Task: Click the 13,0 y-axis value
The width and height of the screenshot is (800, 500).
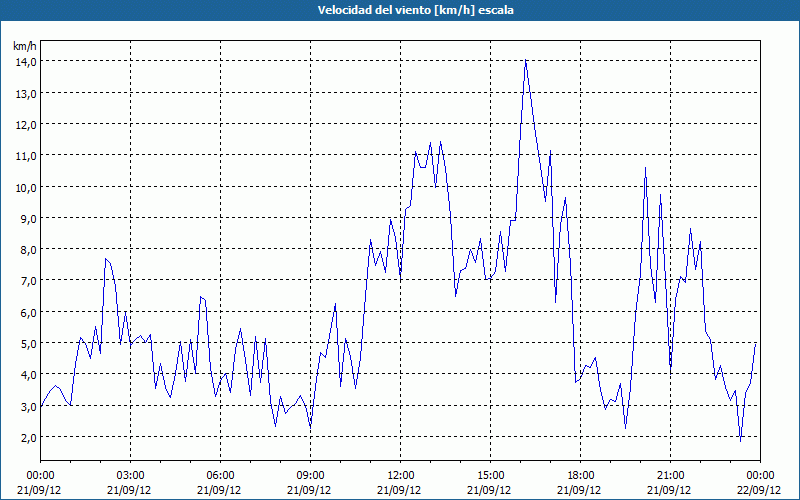Action: pos(26,93)
